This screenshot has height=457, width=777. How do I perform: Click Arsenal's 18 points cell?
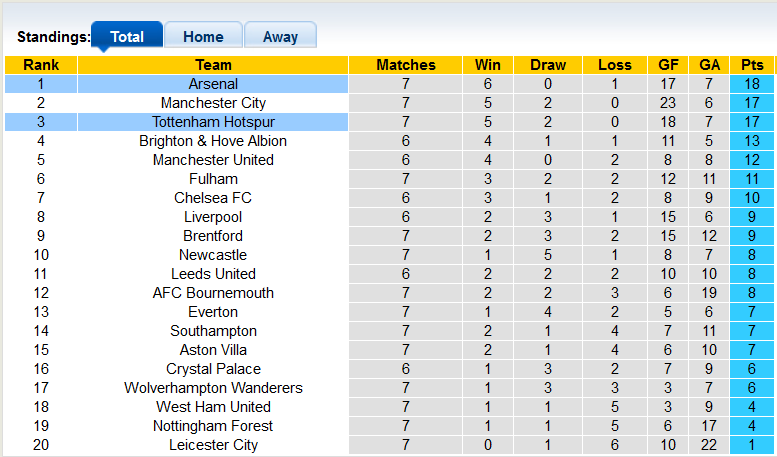tap(752, 84)
